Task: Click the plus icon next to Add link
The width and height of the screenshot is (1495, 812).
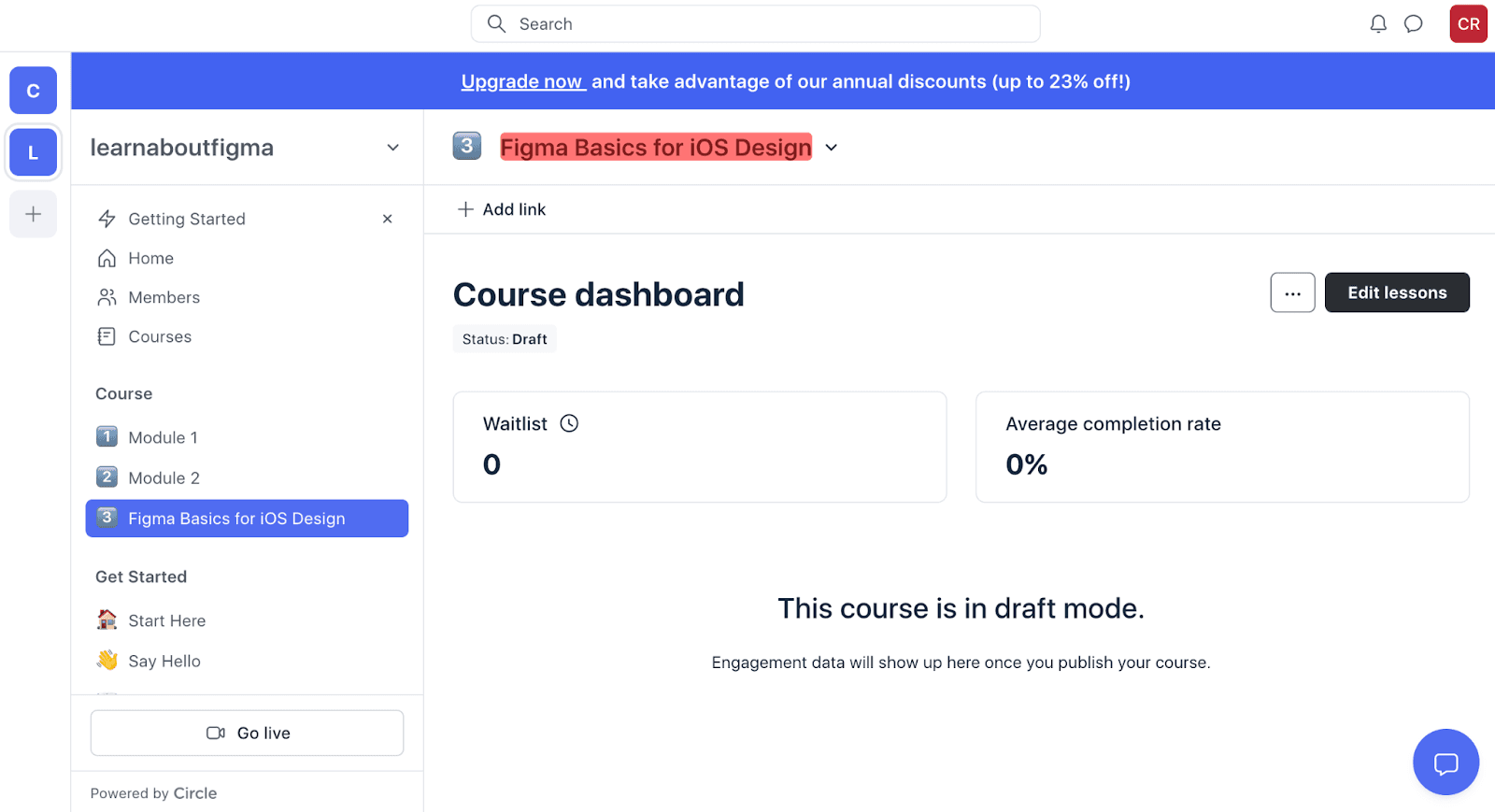Action: tap(465, 209)
